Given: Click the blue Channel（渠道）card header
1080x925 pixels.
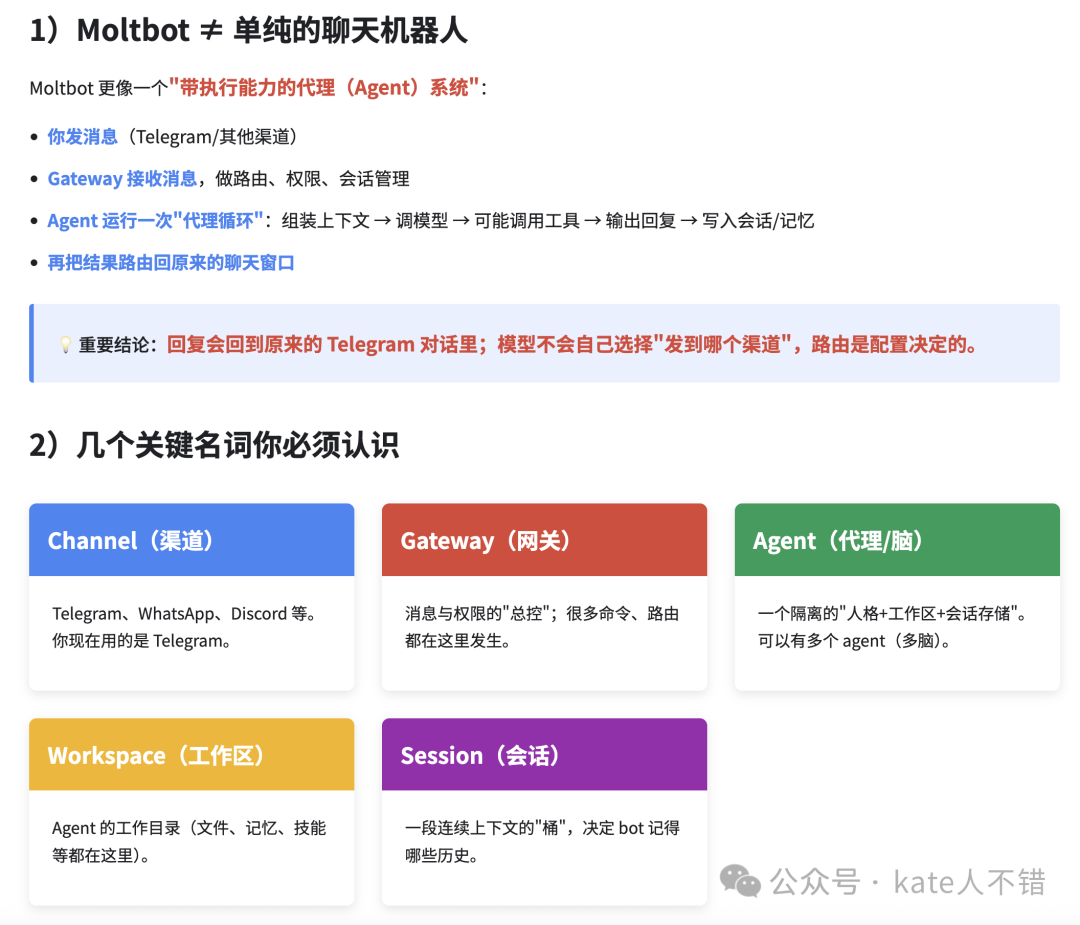Looking at the screenshot, I should point(191,541).
